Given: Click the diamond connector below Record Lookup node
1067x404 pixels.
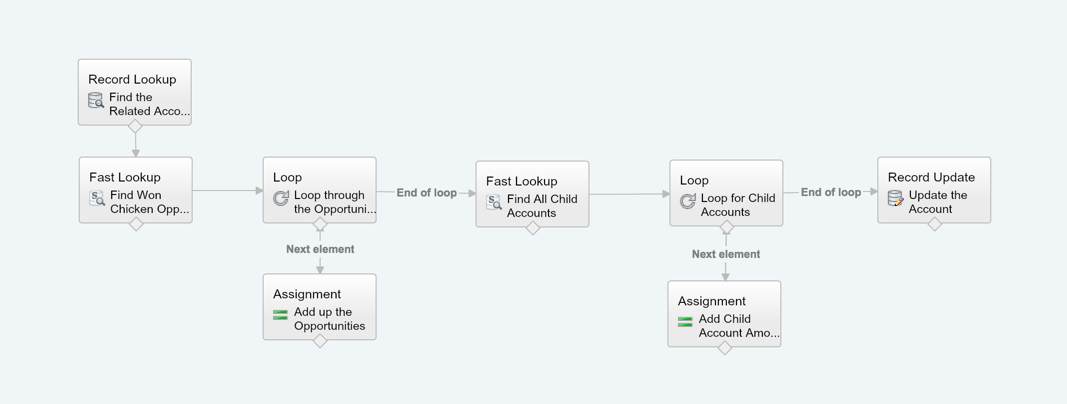Looking at the screenshot, I should (135, 126).
